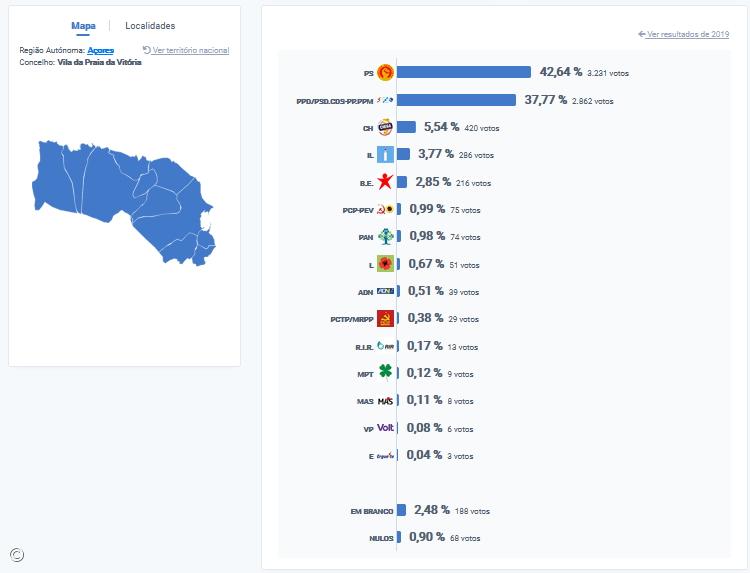The height and width of the screenshot is (573, 750).
Task: Click the CH (Chega) party logo
Action: (x=385, y=127)
